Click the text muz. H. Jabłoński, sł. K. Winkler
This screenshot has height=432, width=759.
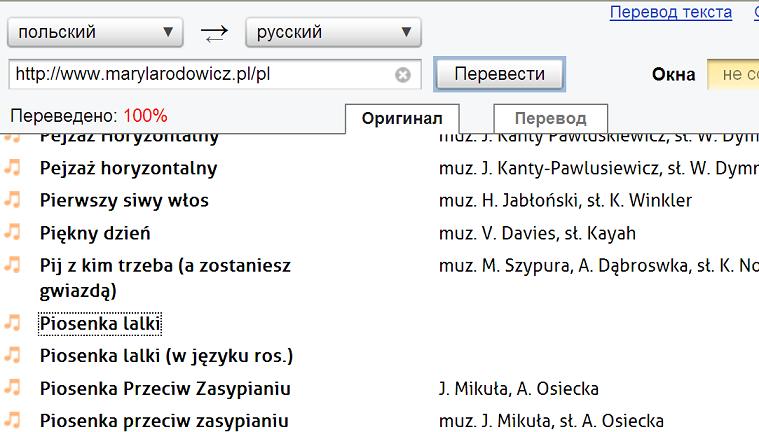tap(565, 201)
